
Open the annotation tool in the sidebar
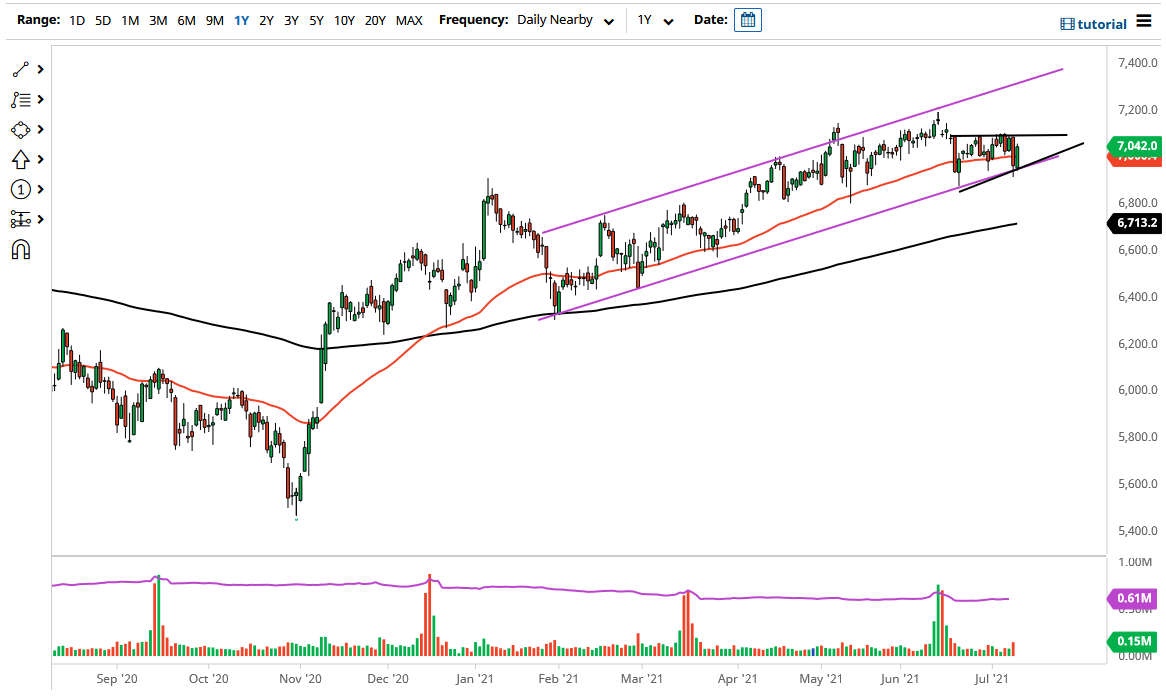(x=20, y=99)
